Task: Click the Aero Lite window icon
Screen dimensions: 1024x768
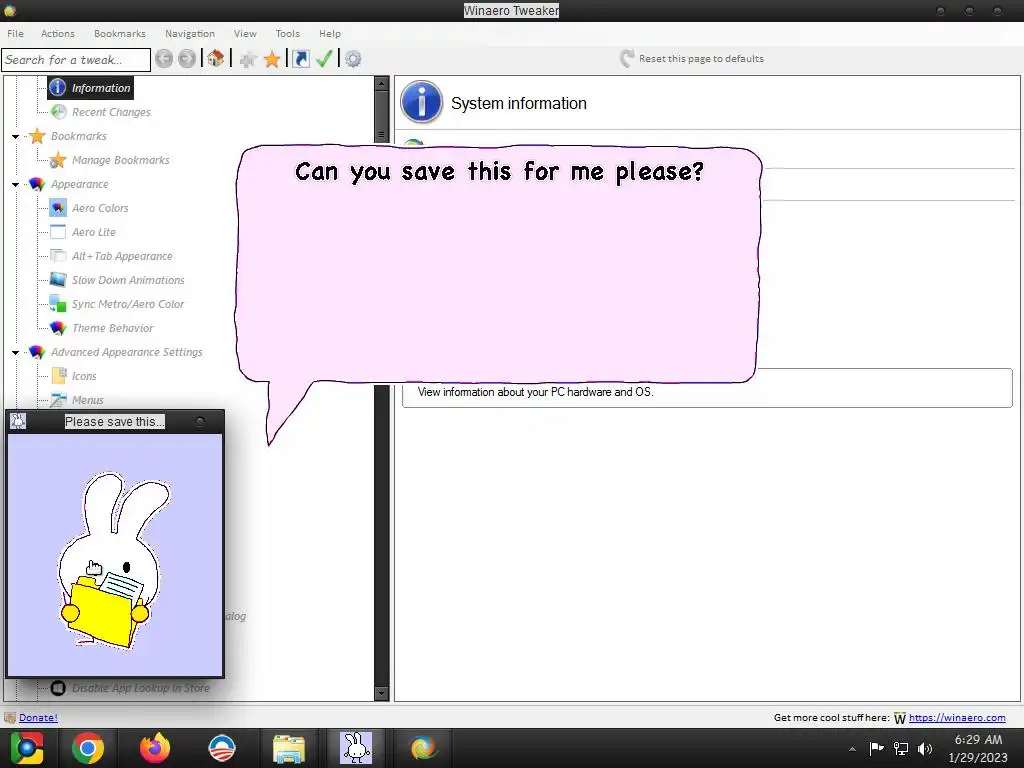Action: click(58, 232)
